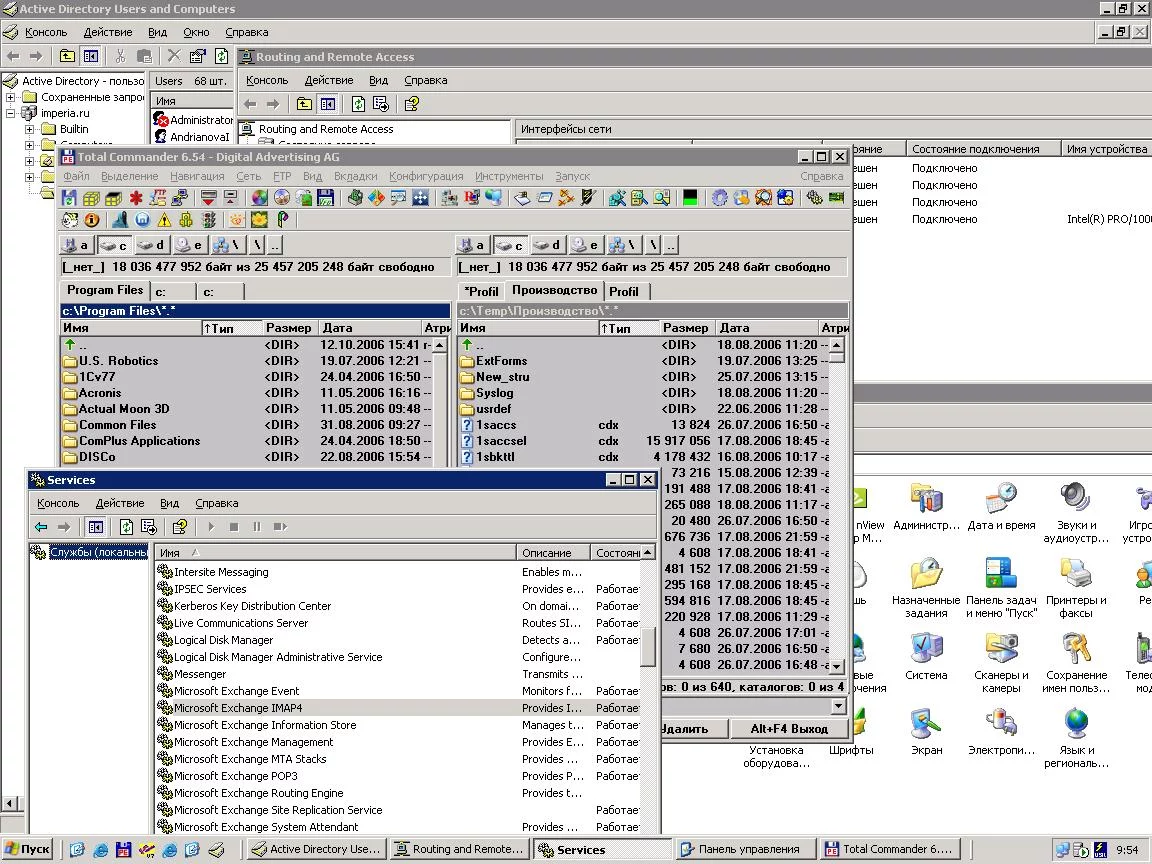Viewport: 1152px width, 864px height.
Task: Click the up-one-level icon in Routing toolbar
Action: 304,104
